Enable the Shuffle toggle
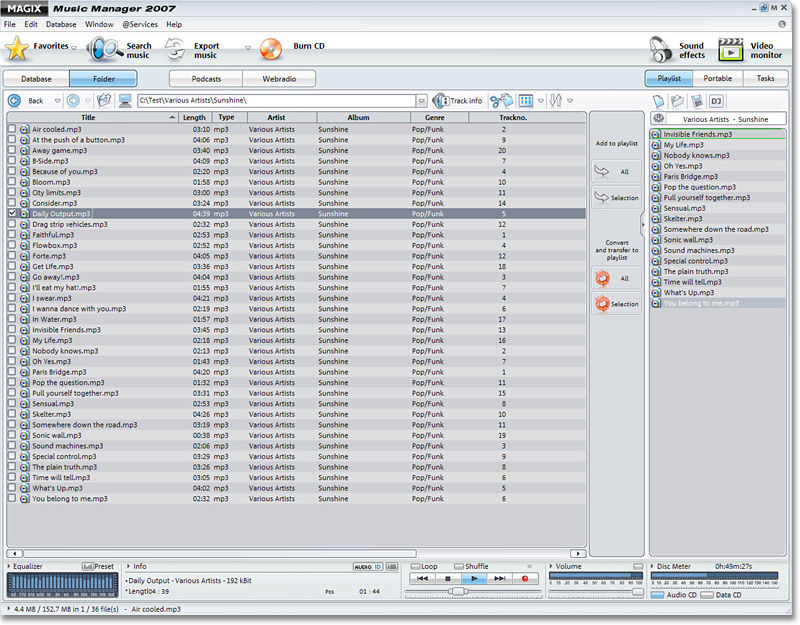The width and height of the screenshot is (800, 625). point(459,566)
